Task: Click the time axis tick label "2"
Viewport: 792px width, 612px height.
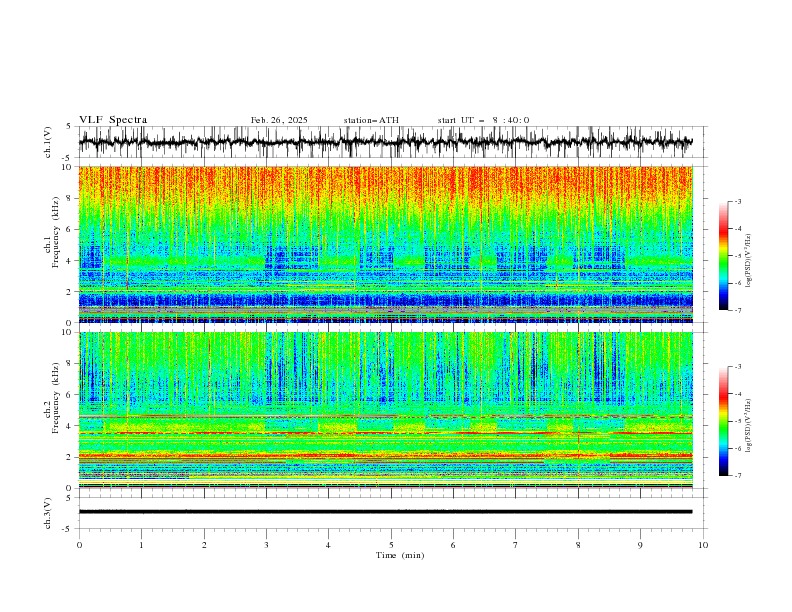Action: click(204, 545)
